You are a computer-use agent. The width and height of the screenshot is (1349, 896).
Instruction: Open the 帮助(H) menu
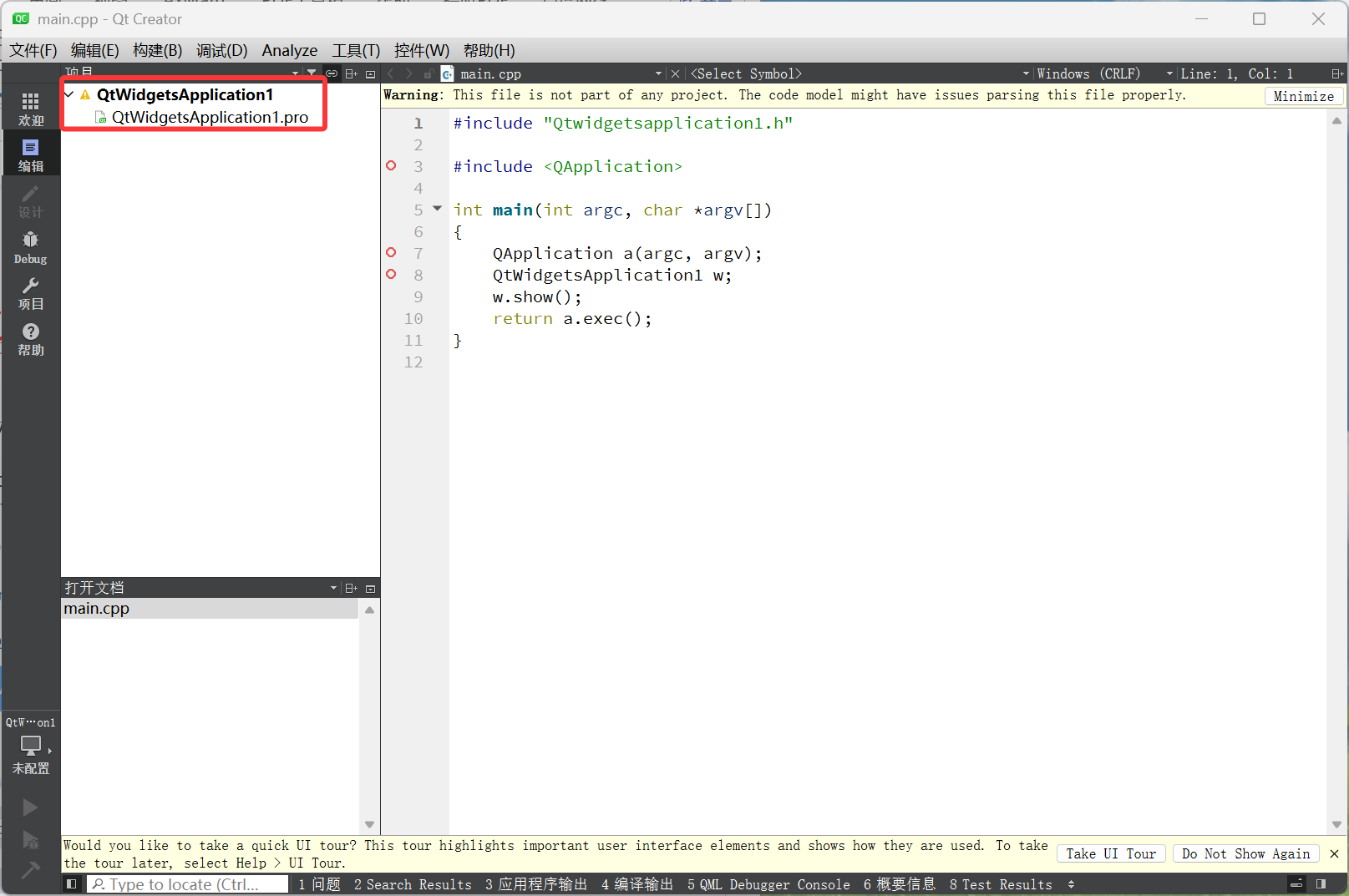pyautogui.click(x=489, y=50)
